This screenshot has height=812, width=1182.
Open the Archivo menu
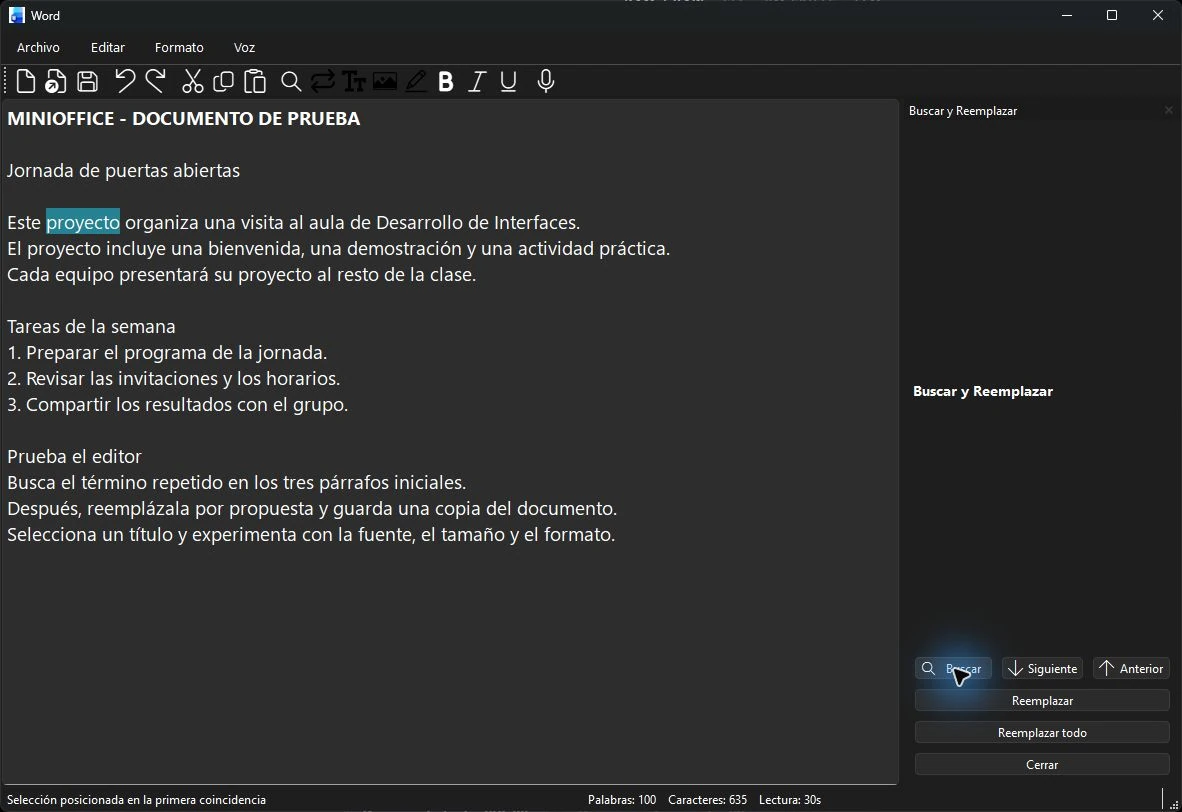pos(38,47)
